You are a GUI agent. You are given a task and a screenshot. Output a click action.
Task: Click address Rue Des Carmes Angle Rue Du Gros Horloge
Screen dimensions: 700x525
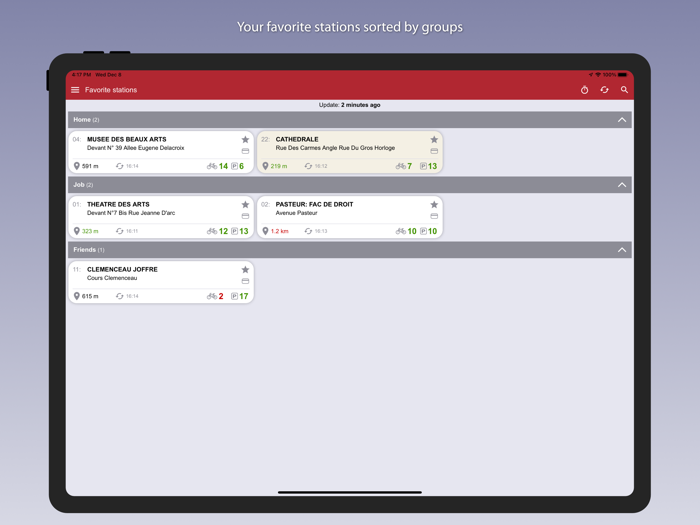point(335,148)
